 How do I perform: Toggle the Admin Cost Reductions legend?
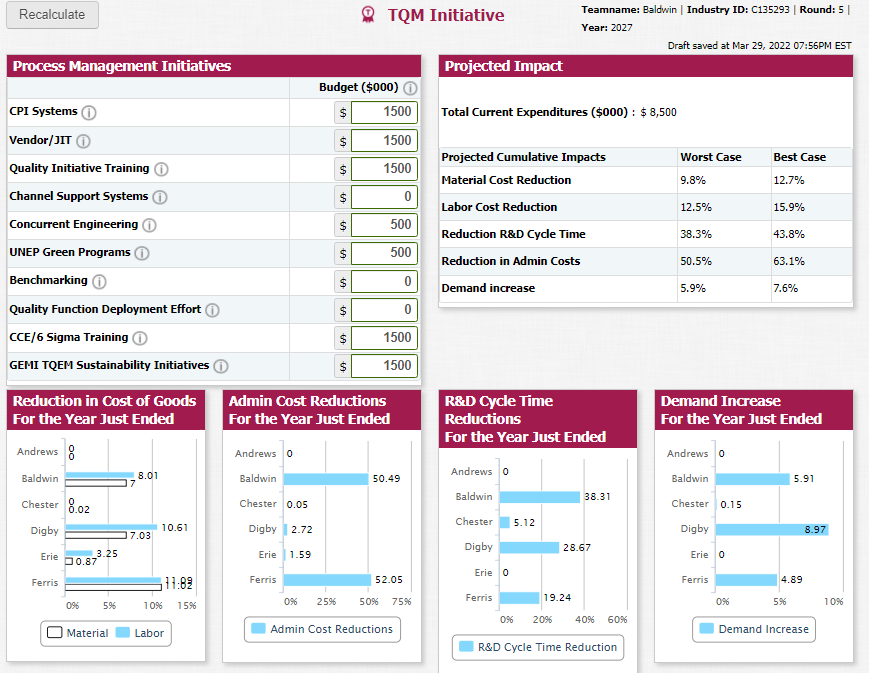coord(322,629)
